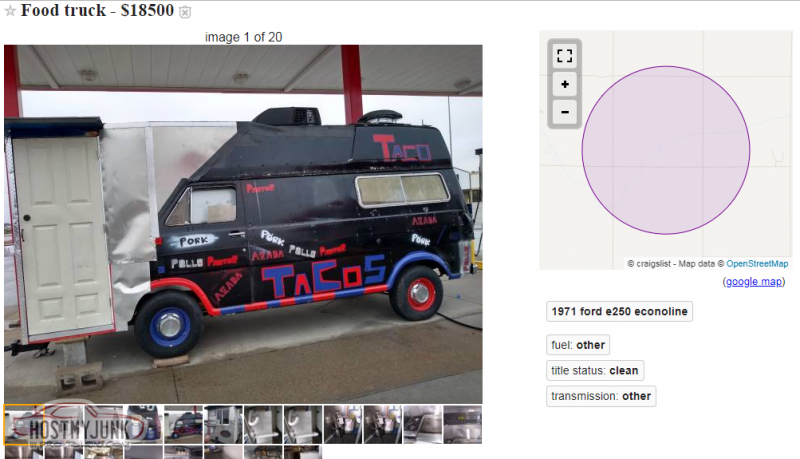Star this Food truck listing as favorite
This screenshot has height=459, width=800.
(10, 11)
